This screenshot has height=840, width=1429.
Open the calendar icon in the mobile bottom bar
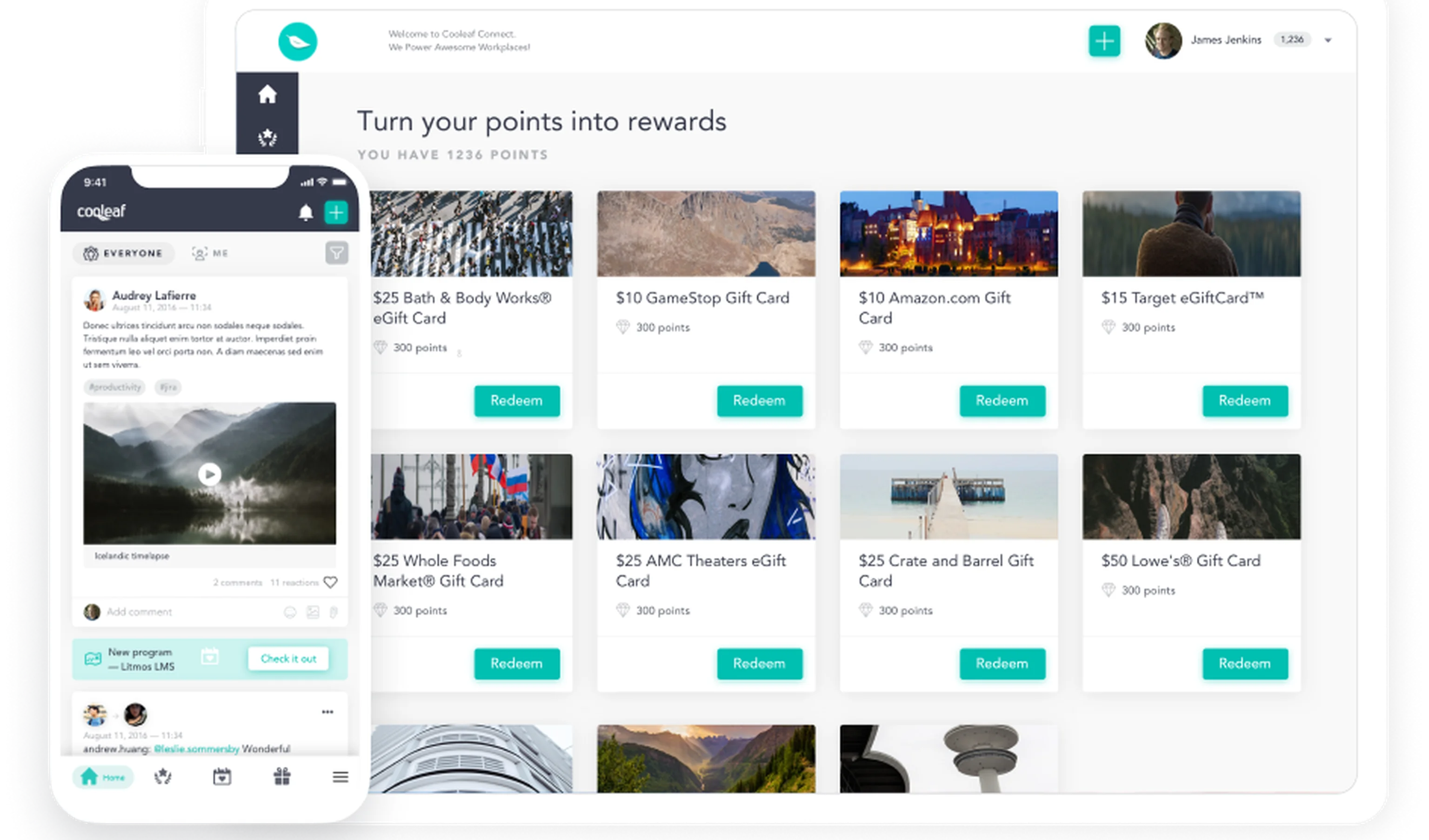pyautogui.click(x=222, y=777)
